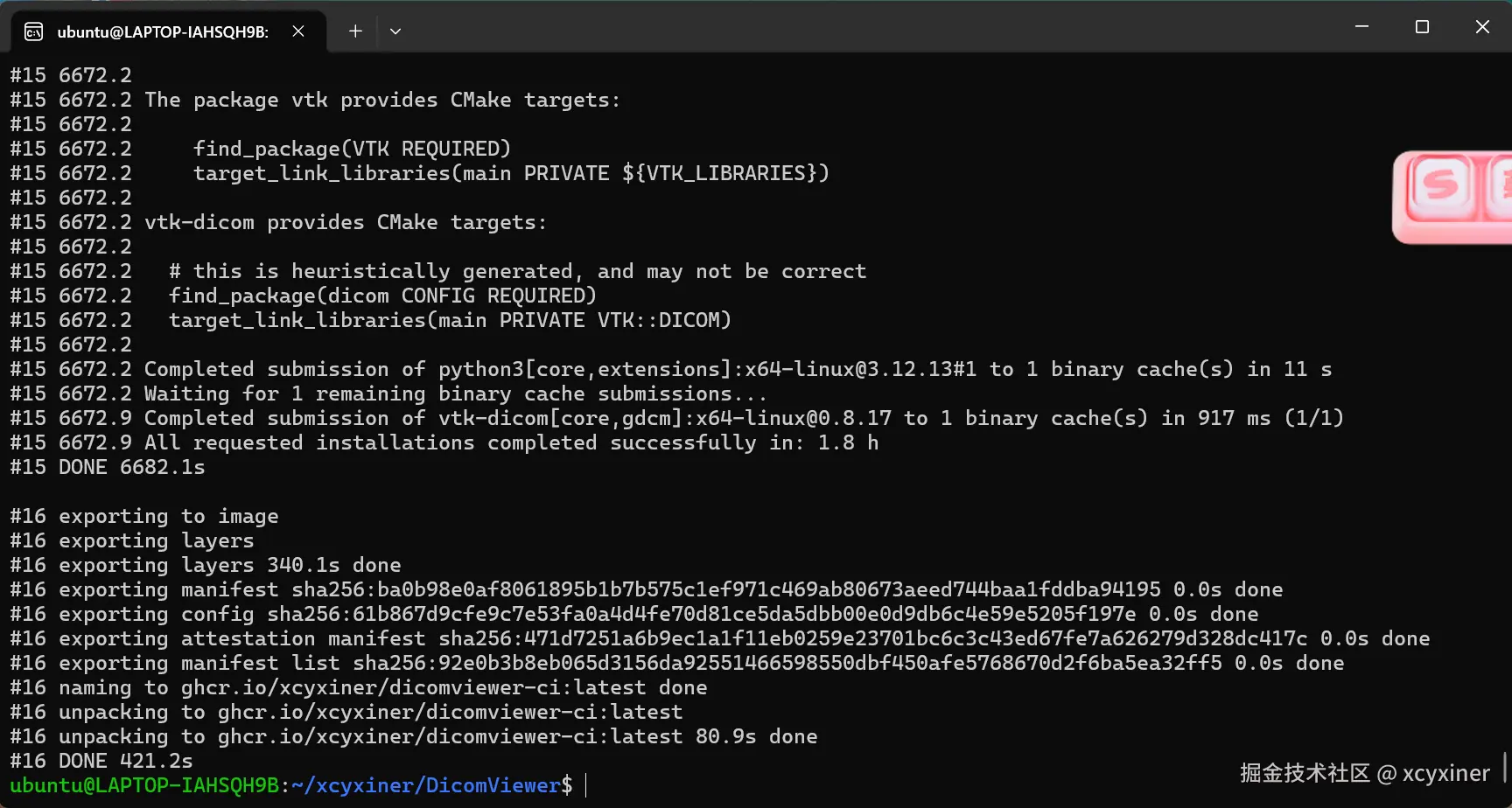Screen dimensions: 1512x808
Task: Click the find_package(VTK REQUIRED) line
Action: 352,150
